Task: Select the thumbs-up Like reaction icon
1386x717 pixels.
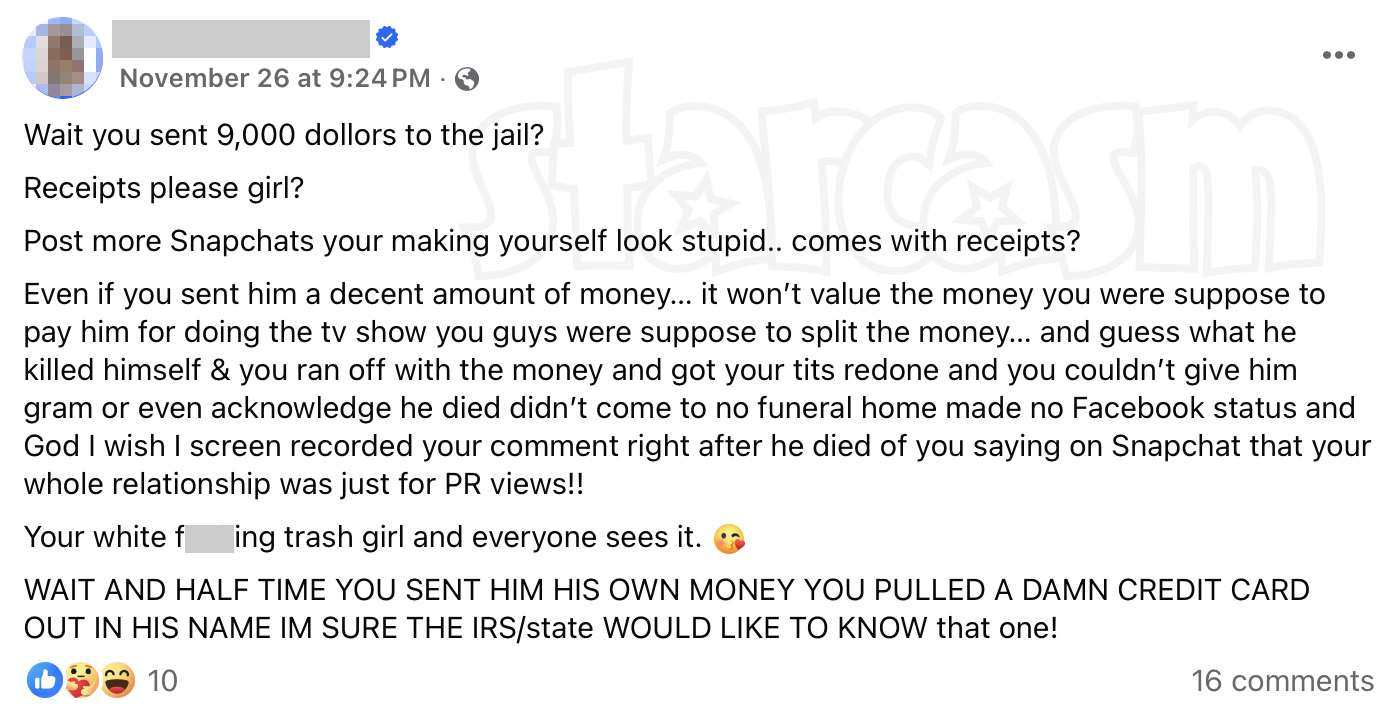Action: pos(44,680)
